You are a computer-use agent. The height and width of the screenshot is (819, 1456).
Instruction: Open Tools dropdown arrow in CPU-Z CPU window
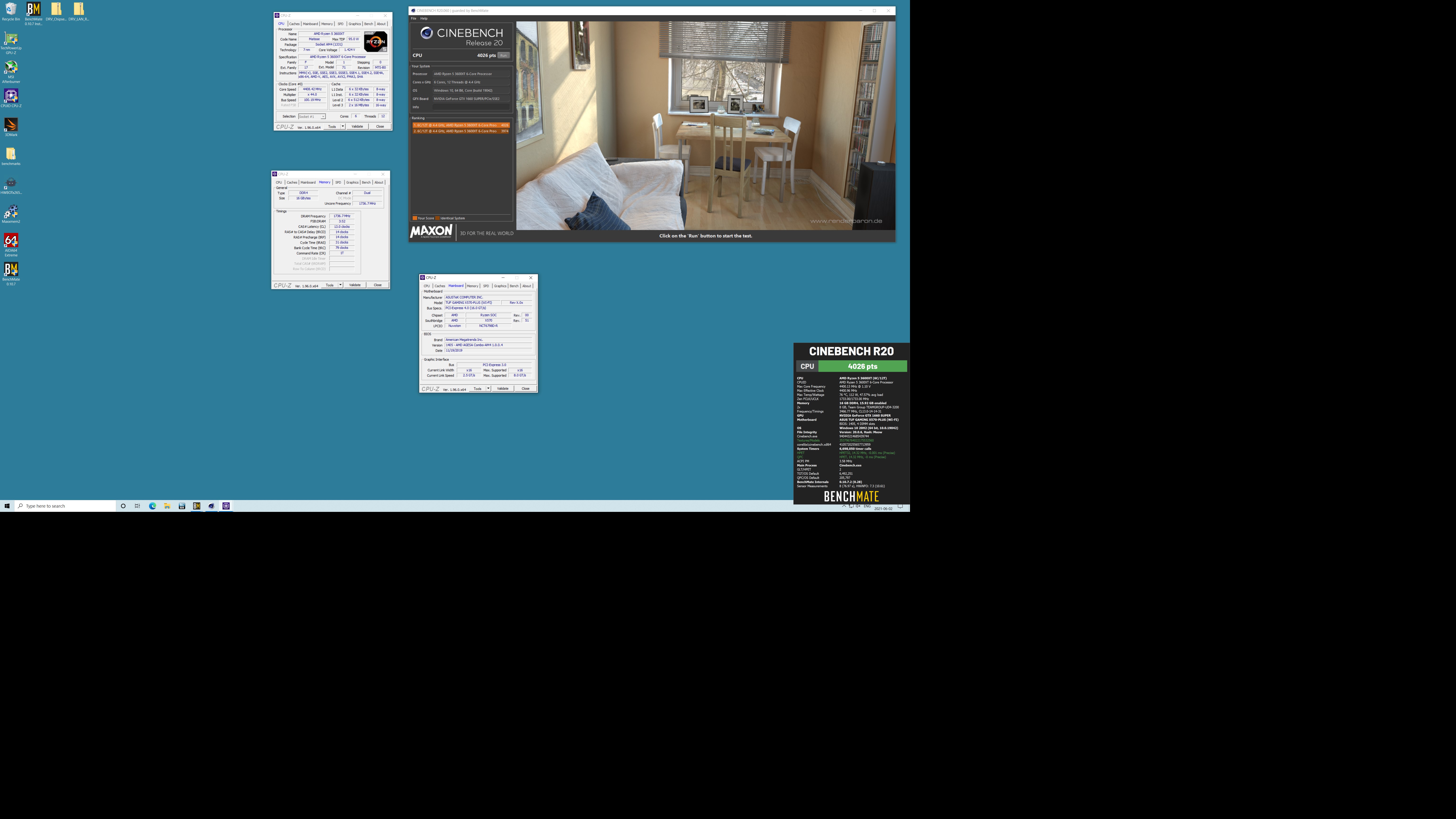coord(342,127)
